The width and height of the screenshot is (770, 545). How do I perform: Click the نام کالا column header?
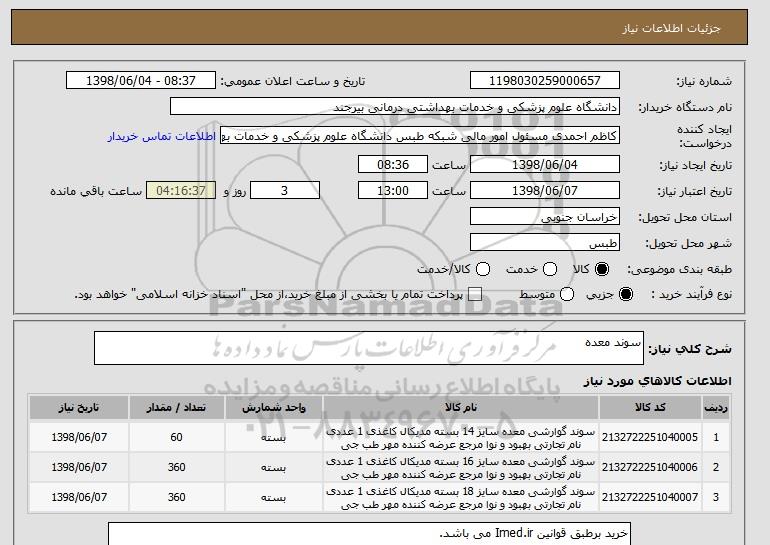click(x=461, y=408)
